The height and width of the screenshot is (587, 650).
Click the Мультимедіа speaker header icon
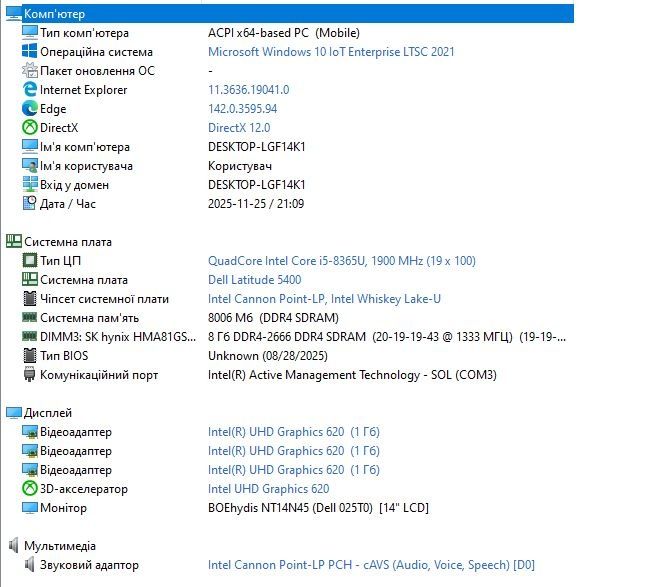point(14,546)
